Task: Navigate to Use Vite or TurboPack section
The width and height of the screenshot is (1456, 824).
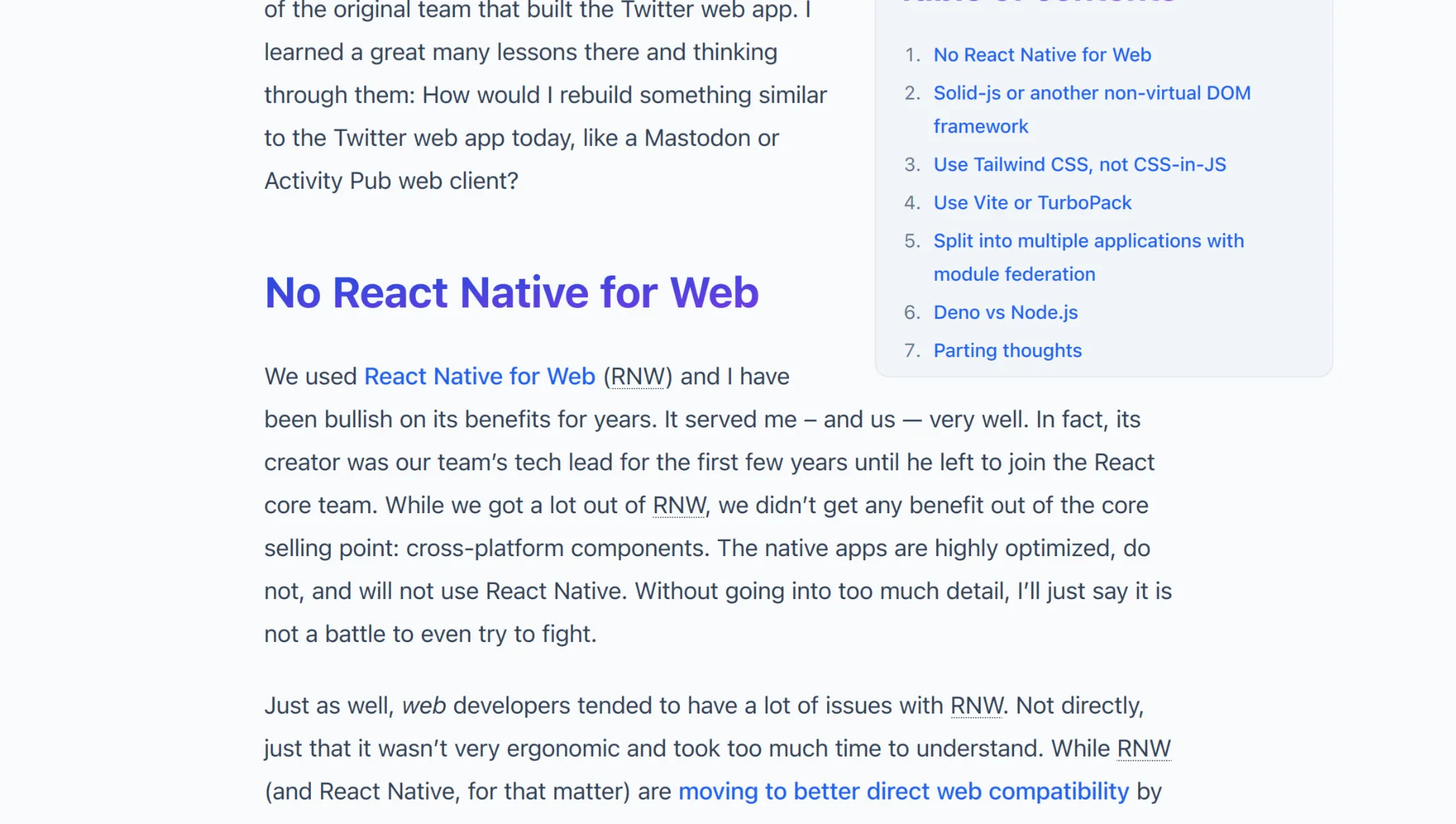Action: (x=1032, y=202)
